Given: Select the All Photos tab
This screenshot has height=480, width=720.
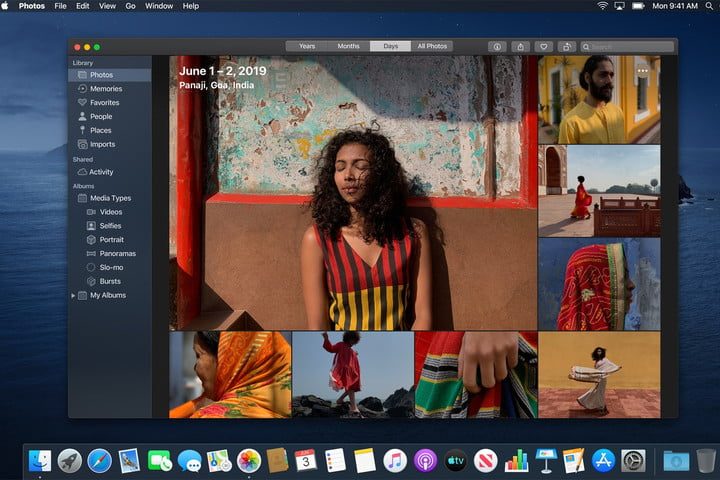Looking at the screenshot, I should 433,46.
